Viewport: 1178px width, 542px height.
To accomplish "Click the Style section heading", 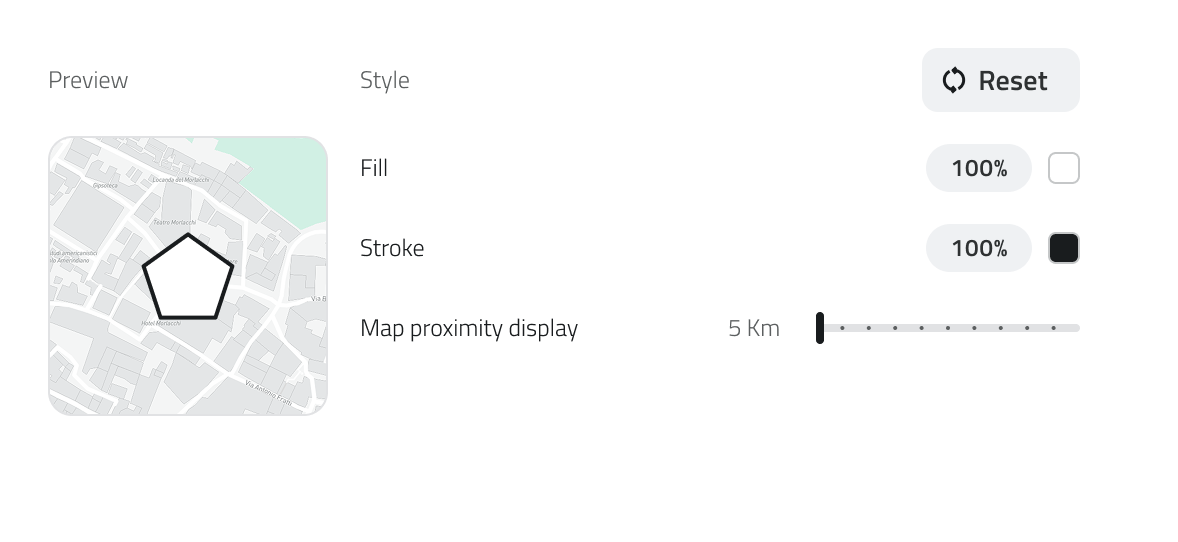I will [385, 80].
